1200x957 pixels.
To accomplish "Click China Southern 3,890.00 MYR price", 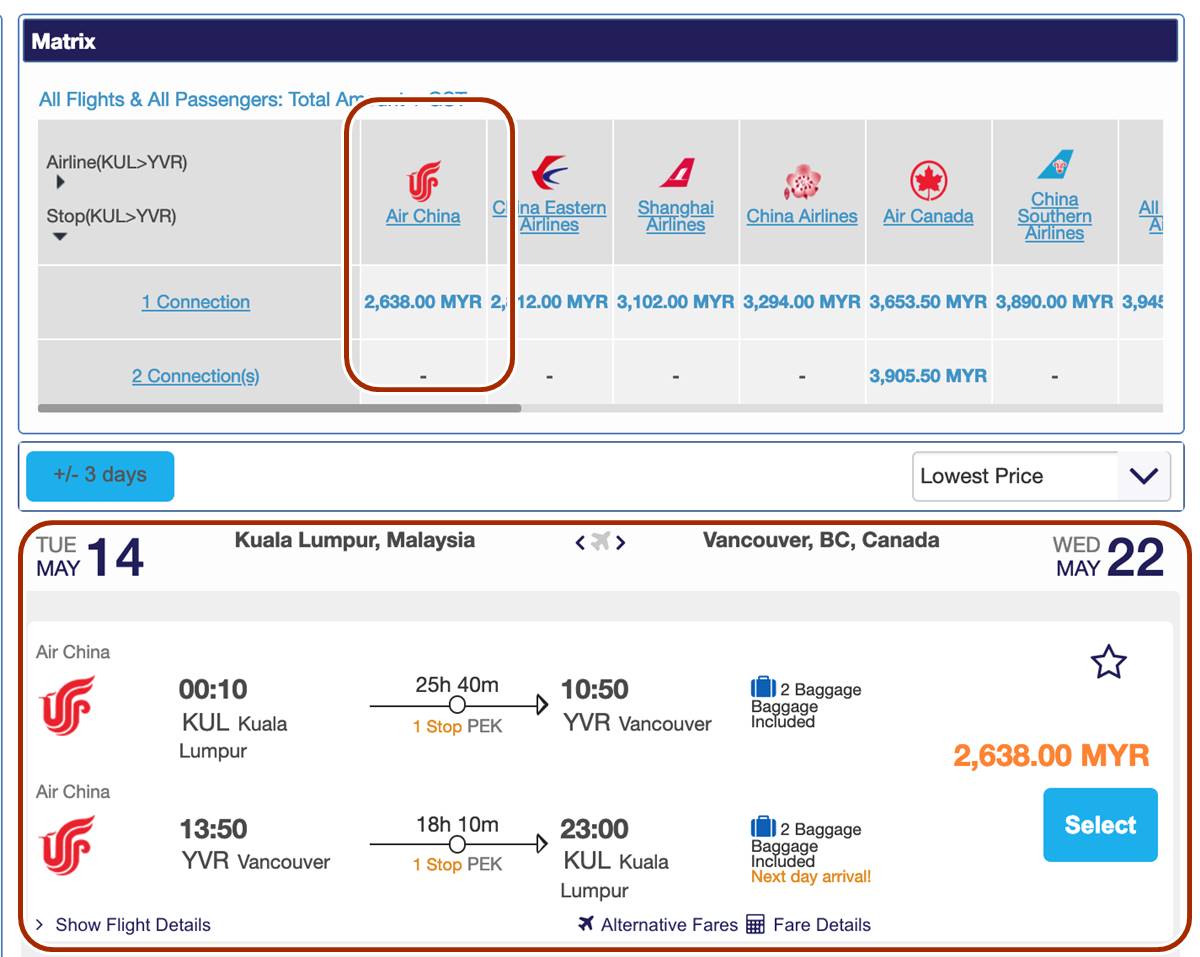I will tap(1054, 301).
